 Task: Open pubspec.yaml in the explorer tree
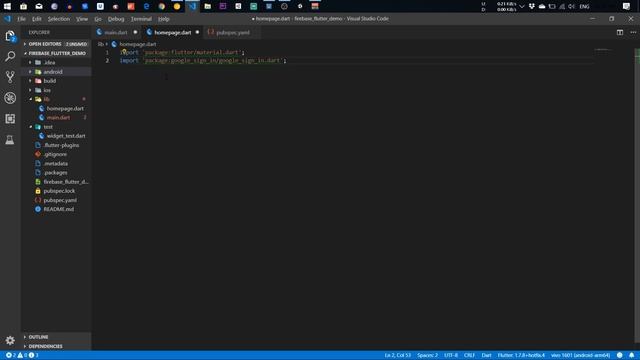[x=60, y=200]
